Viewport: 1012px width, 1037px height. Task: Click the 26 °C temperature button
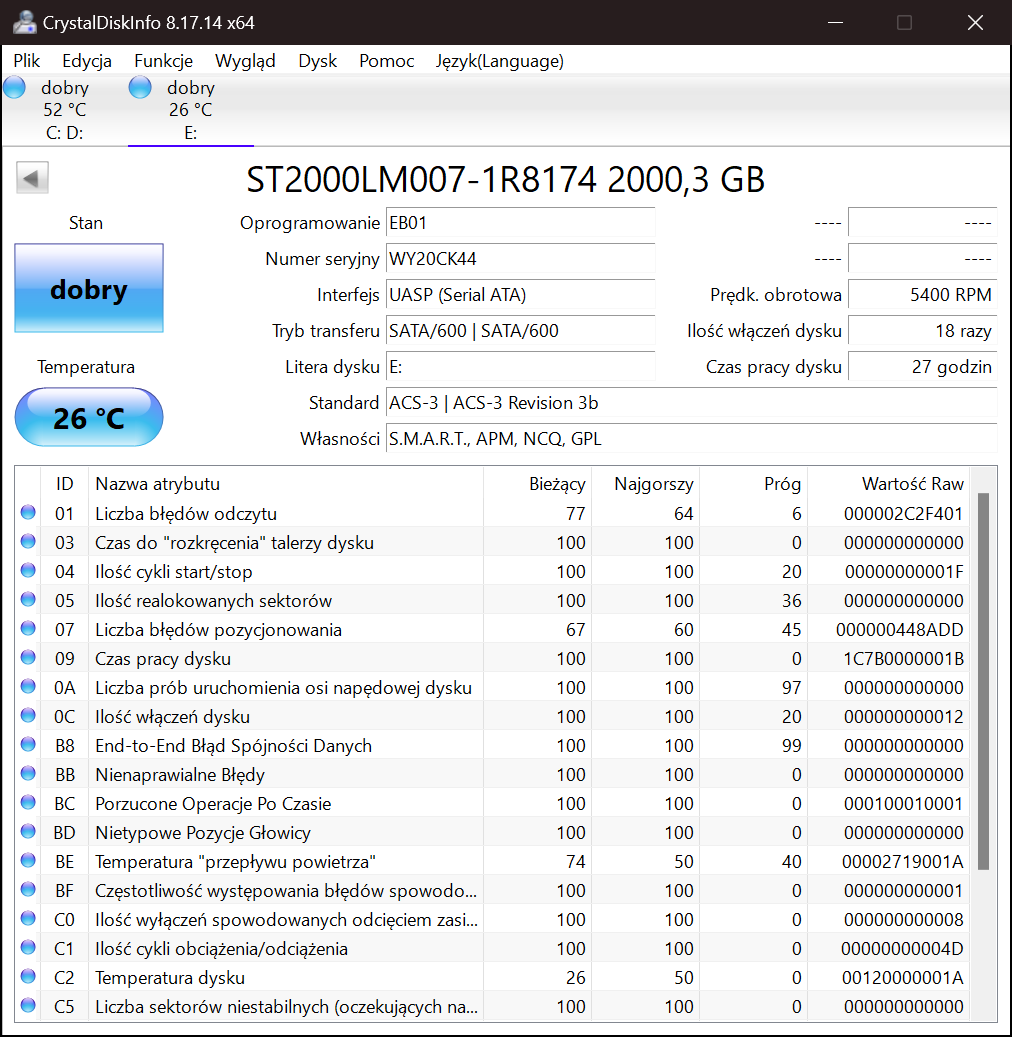(89, 417)
